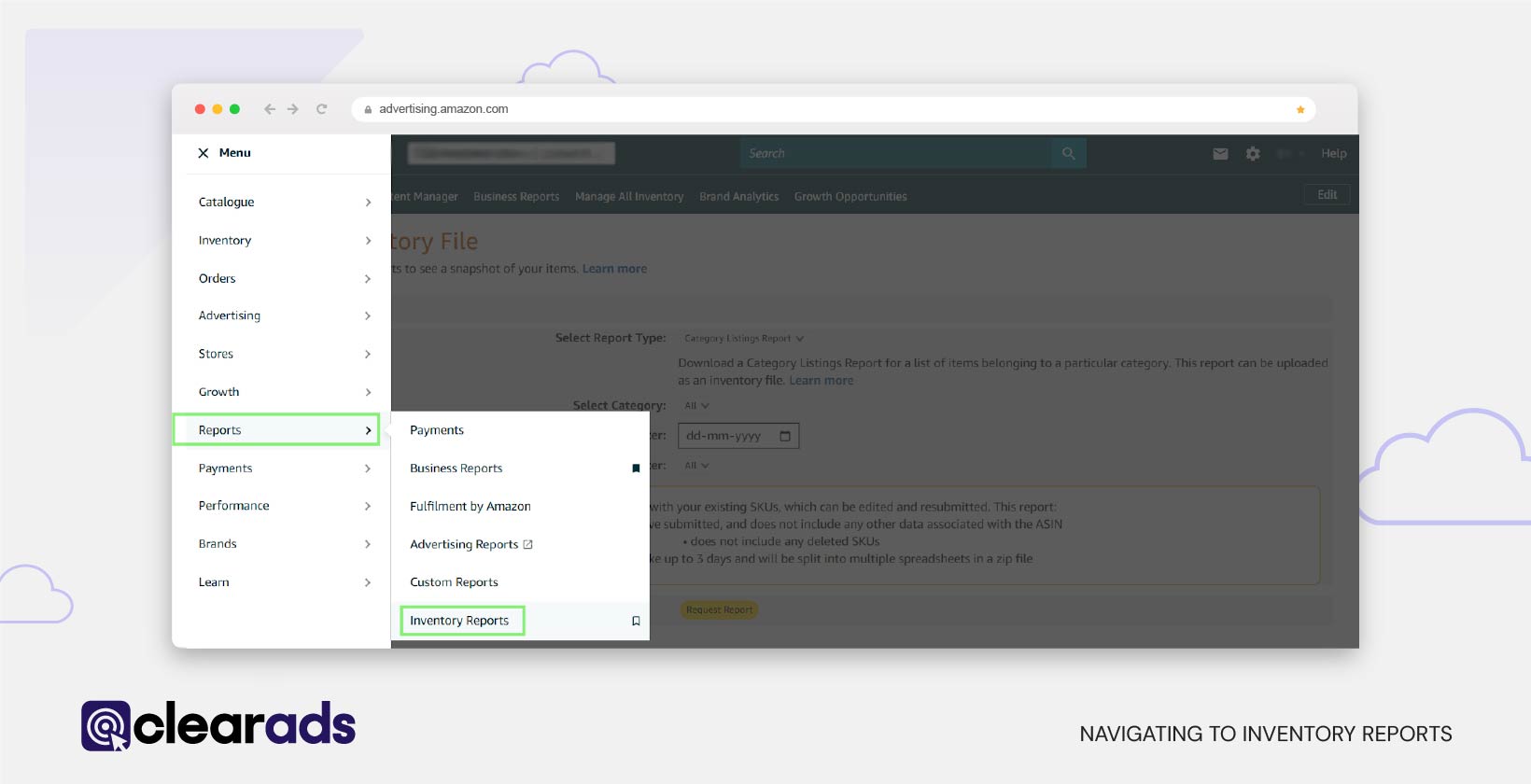Open the Growth Opportunities navigation tab

pos(850,197)
